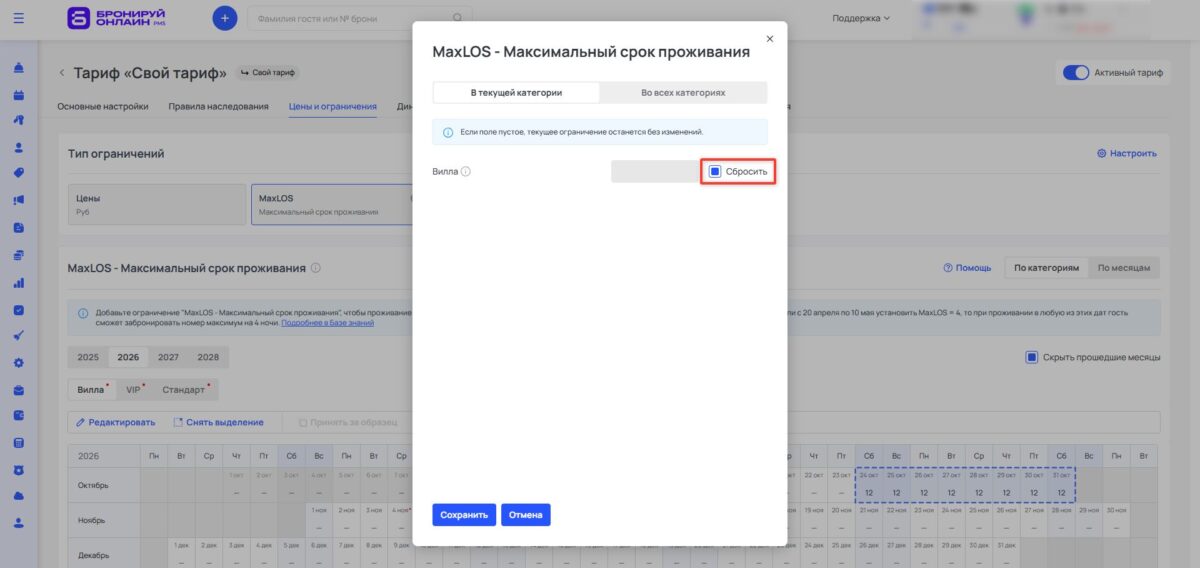Open the cloud icon in the sidebar

pos(19,496)
